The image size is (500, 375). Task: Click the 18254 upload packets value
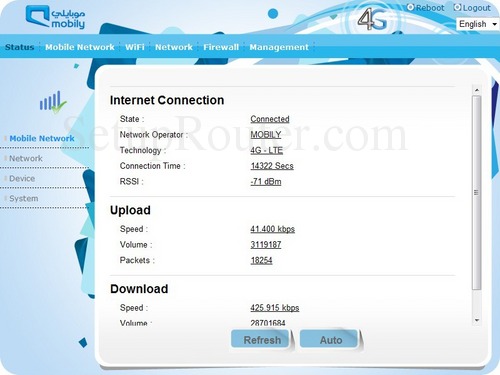click(x=261, y=260)
